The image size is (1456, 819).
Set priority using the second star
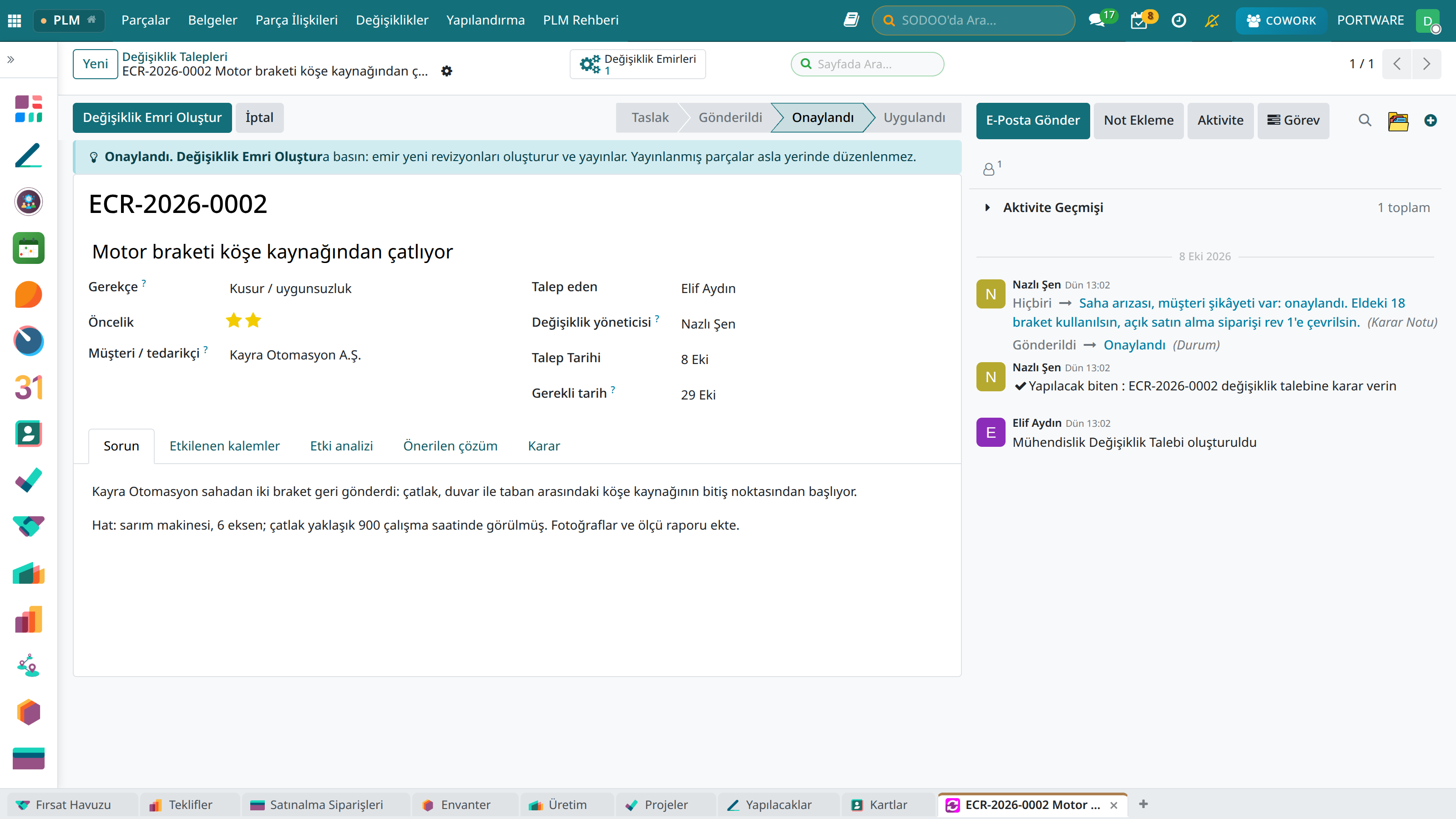[x=253, y=320]
